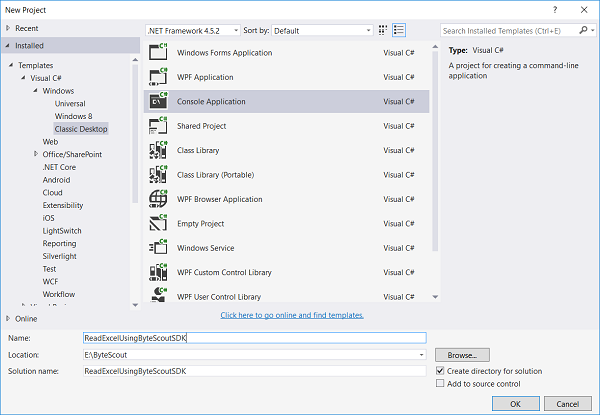Click the OK button

[515, 404]
